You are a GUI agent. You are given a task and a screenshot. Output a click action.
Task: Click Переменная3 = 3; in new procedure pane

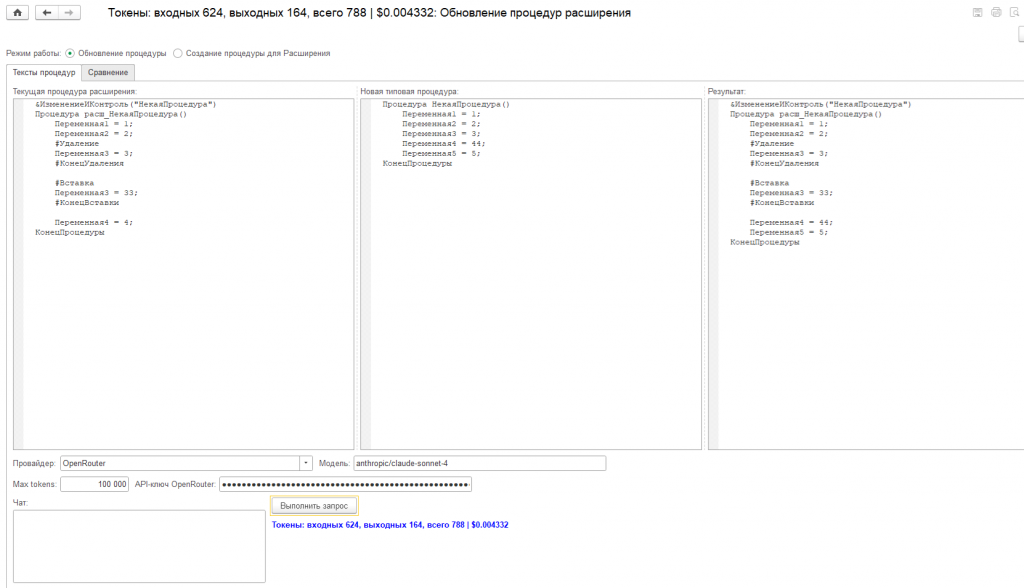tap(441, 134)
